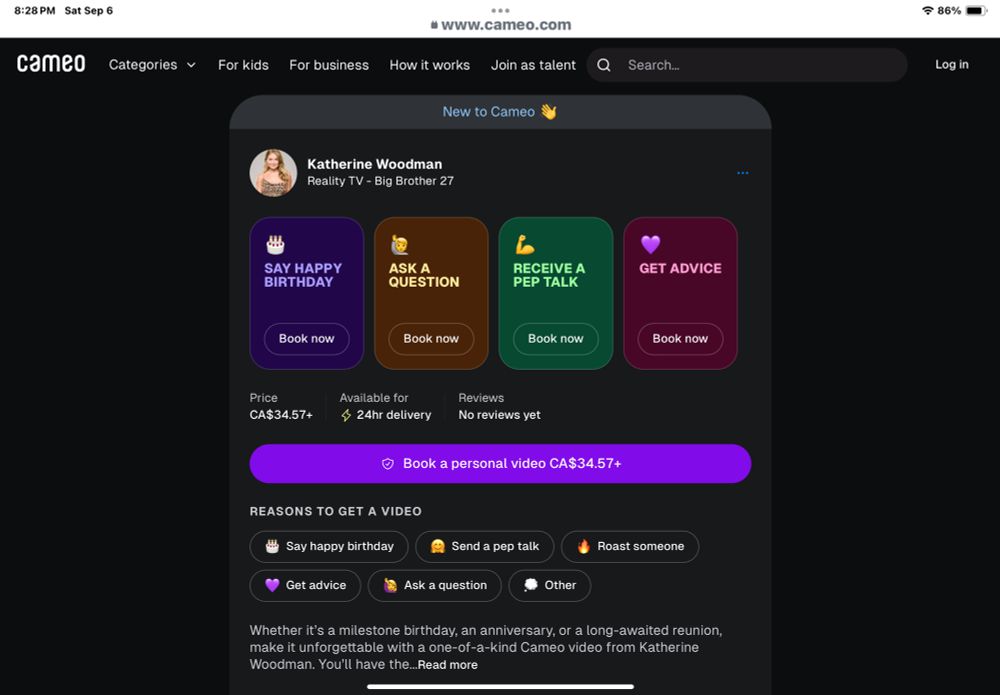Screen dimensions: 1000x695
Task: Select the Send a pep talk chip
Action: (x=484, y=546)
